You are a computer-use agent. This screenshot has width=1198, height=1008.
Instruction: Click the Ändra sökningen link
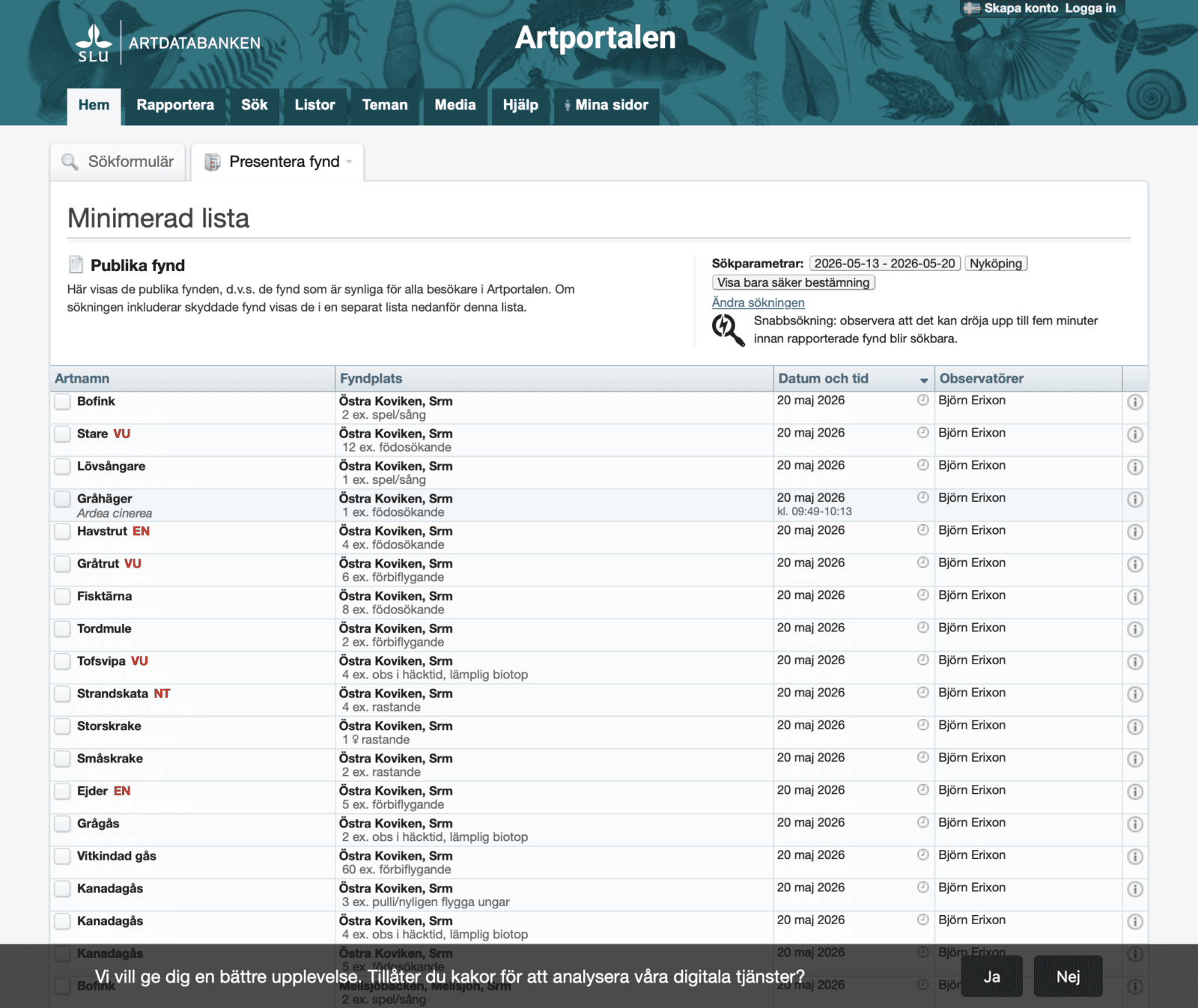pyautogui.click(x=758, y=303)
